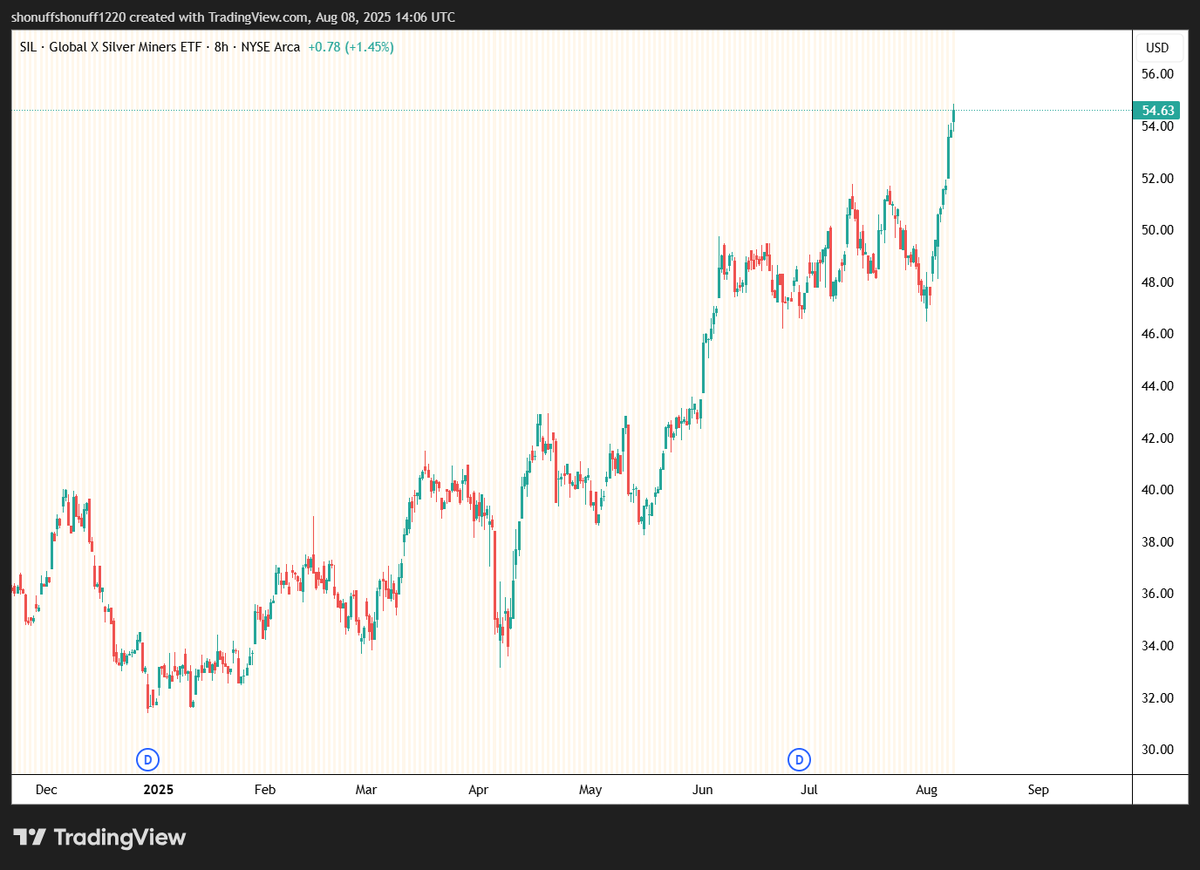Click the 30.00 price axis label
The width and height of the screenshot is (1200, 870).
[x=1158, y=750]
